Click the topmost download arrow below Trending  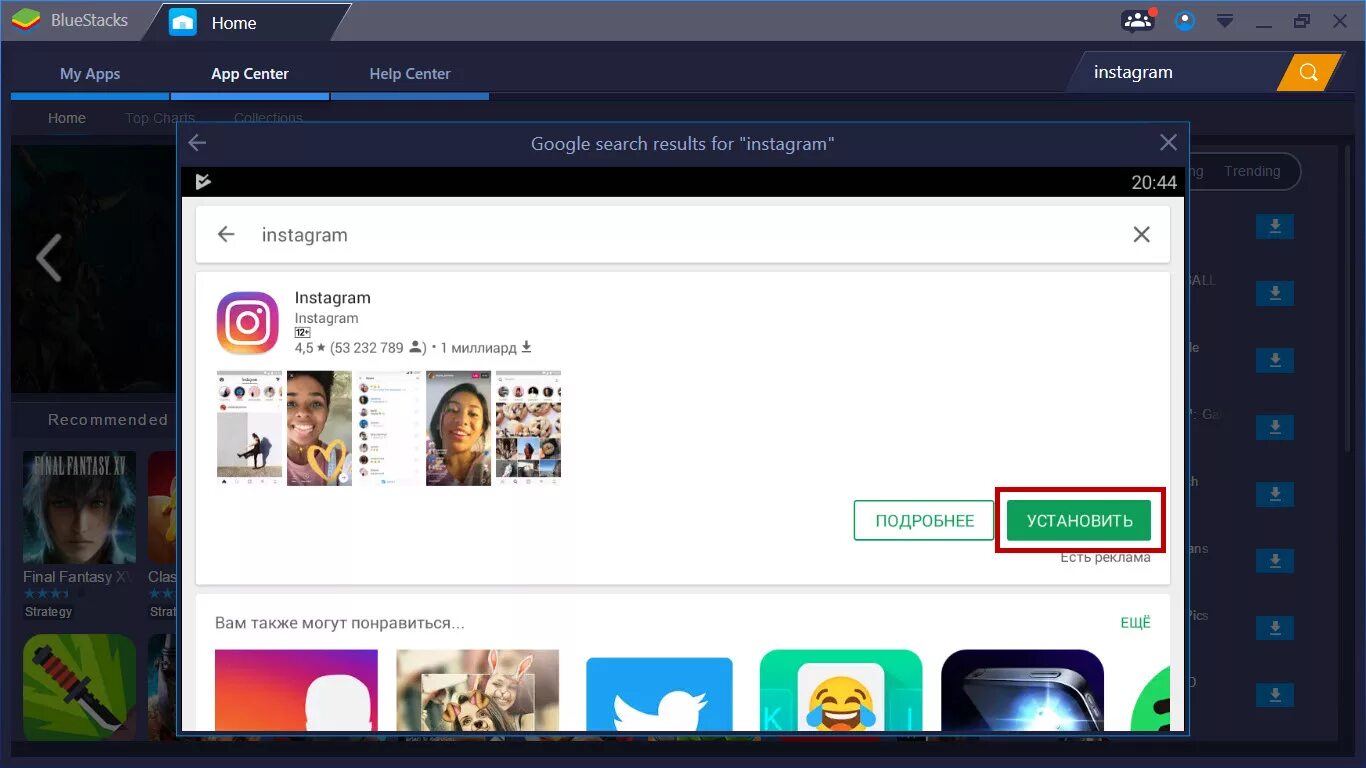tap(1275, 227)
